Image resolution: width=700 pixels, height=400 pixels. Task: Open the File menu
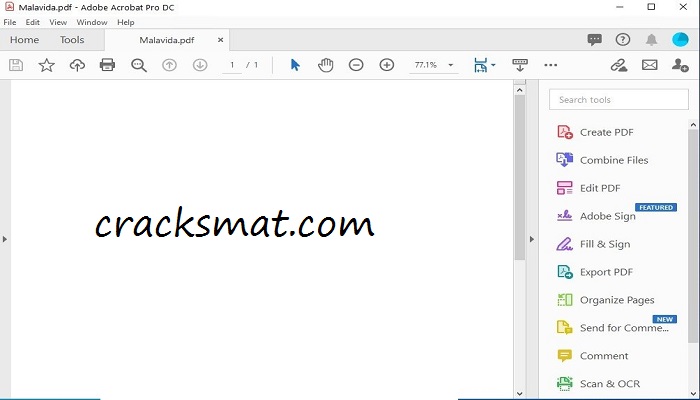click(10, 22)
